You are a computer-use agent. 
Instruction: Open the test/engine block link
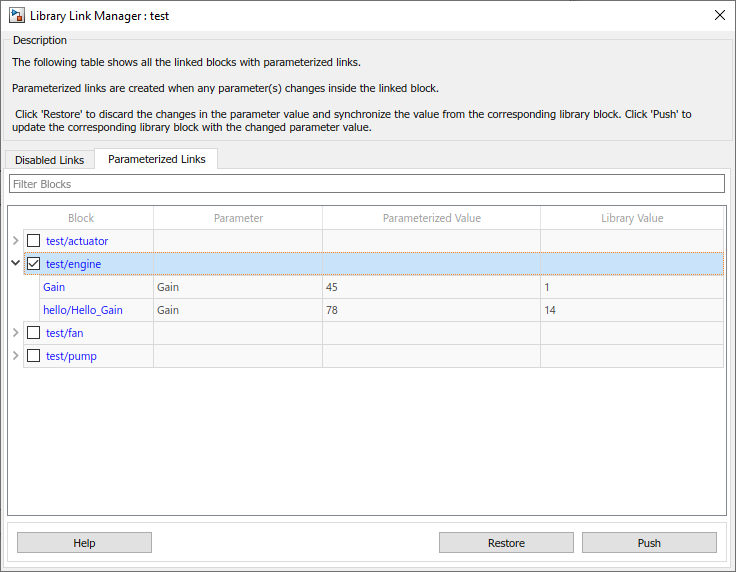[73, 264]
